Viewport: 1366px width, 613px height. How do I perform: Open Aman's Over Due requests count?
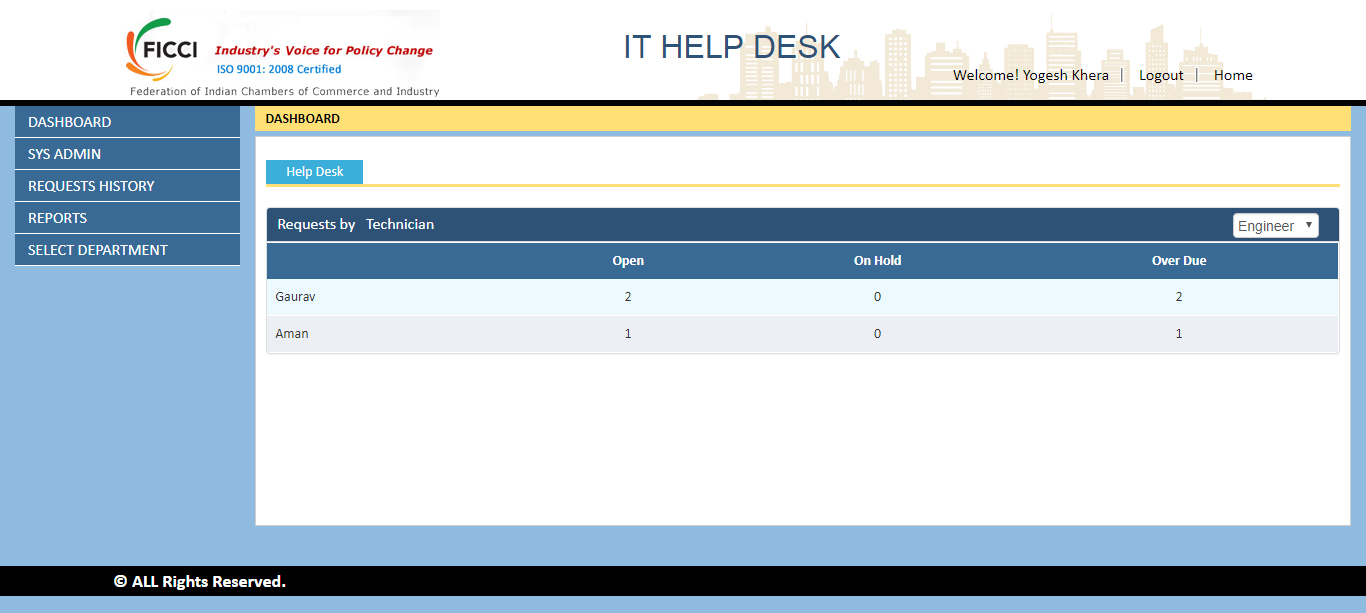click(x=1178, y=333)
